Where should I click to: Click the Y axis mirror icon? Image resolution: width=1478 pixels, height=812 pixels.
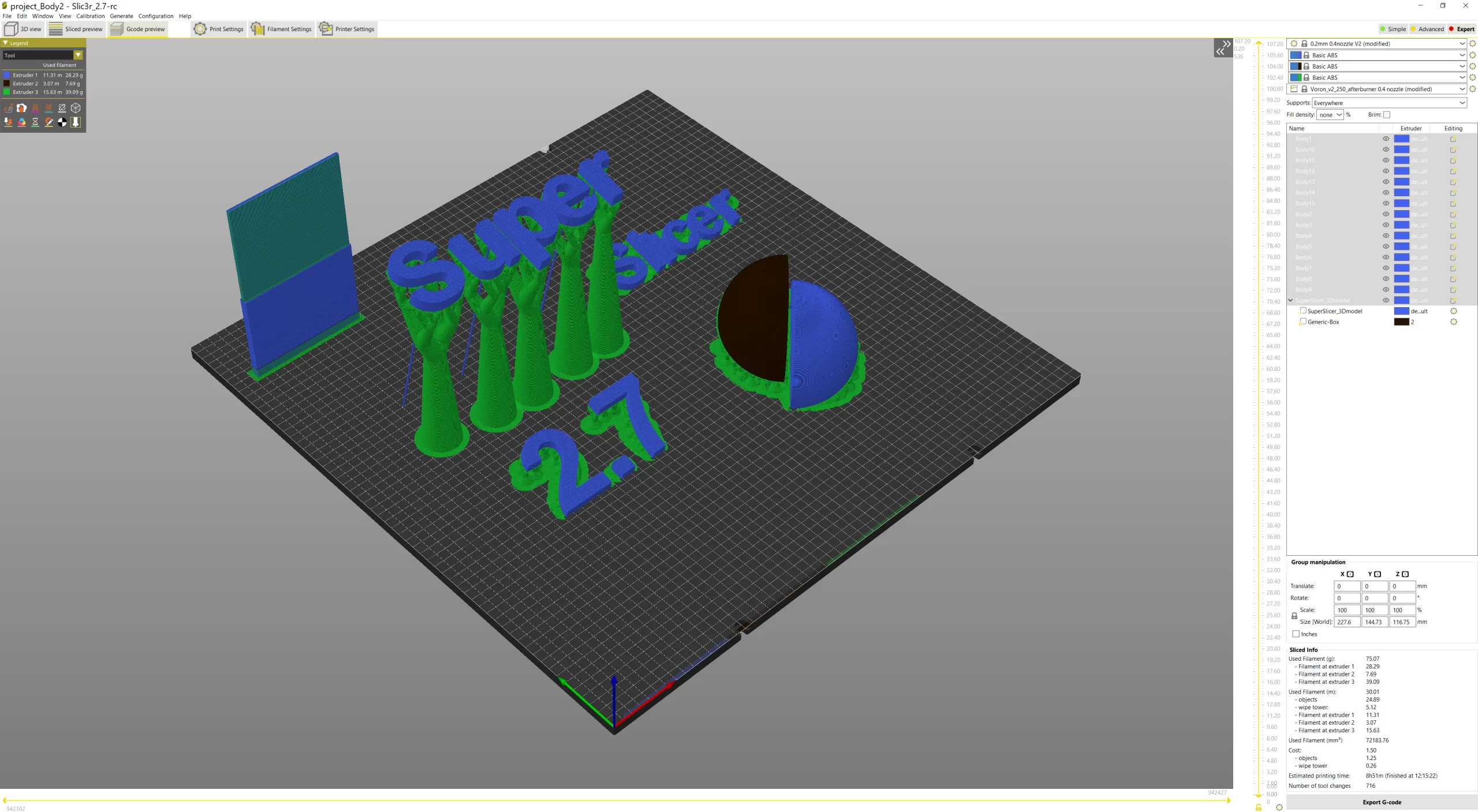pos(1378,574)
